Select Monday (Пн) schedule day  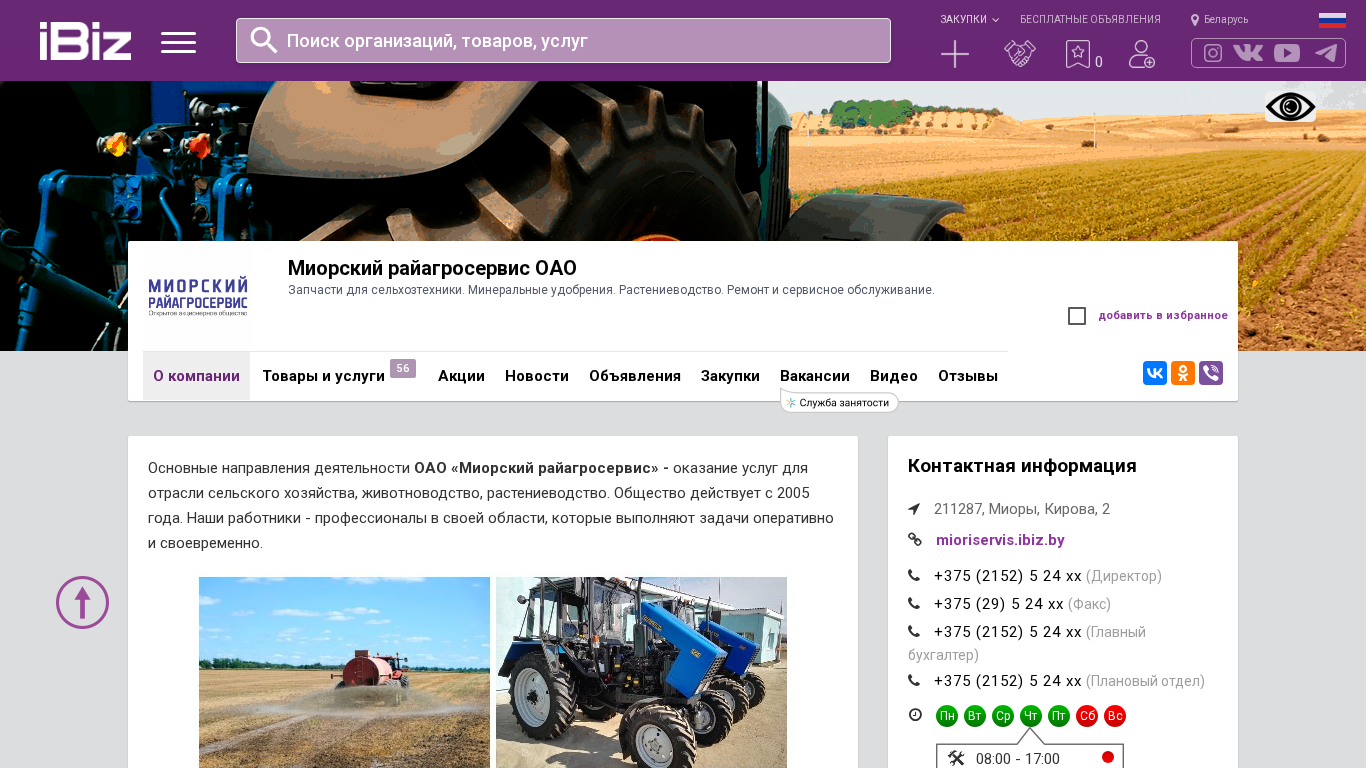(x=947, y=716)
